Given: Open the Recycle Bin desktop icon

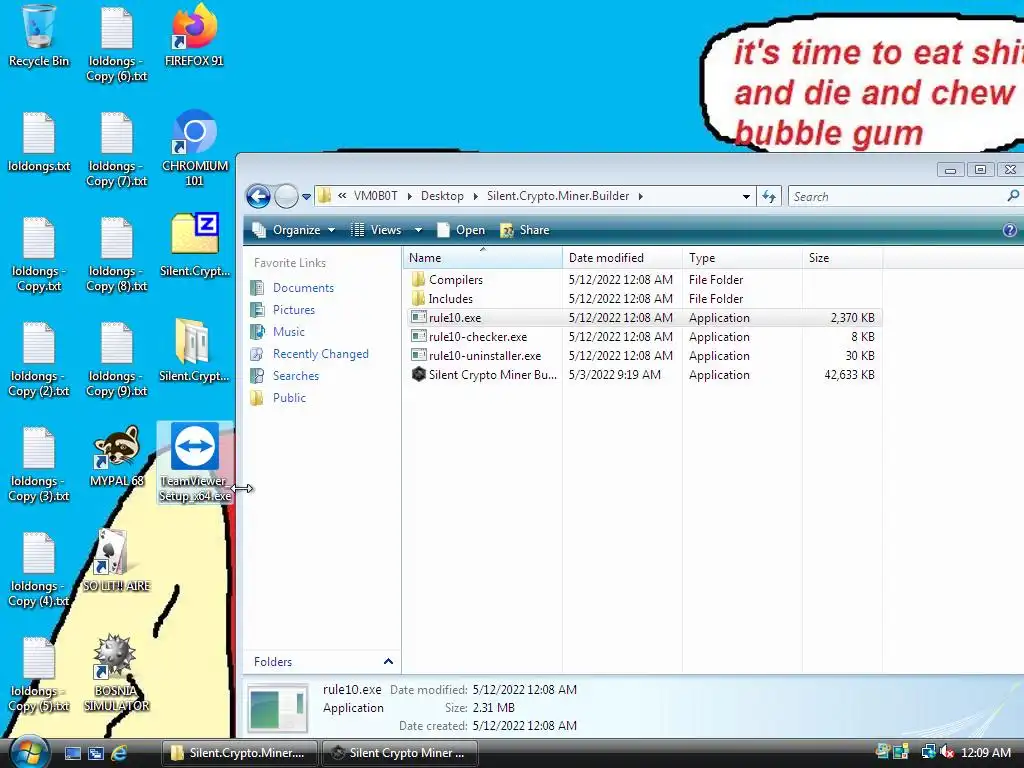Looking at the screenshot, I should coord(39,36).
